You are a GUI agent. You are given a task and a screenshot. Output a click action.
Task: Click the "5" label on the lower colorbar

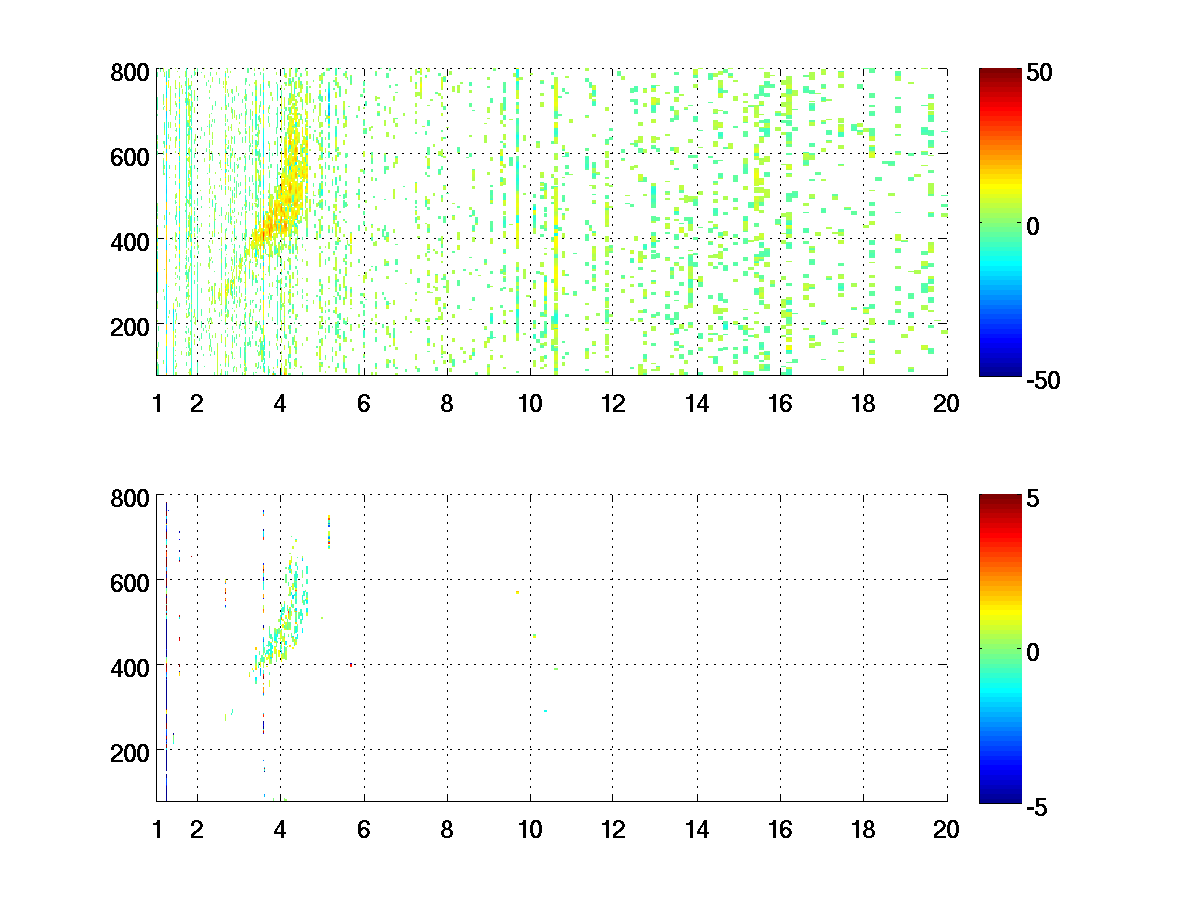(1031, 498)
